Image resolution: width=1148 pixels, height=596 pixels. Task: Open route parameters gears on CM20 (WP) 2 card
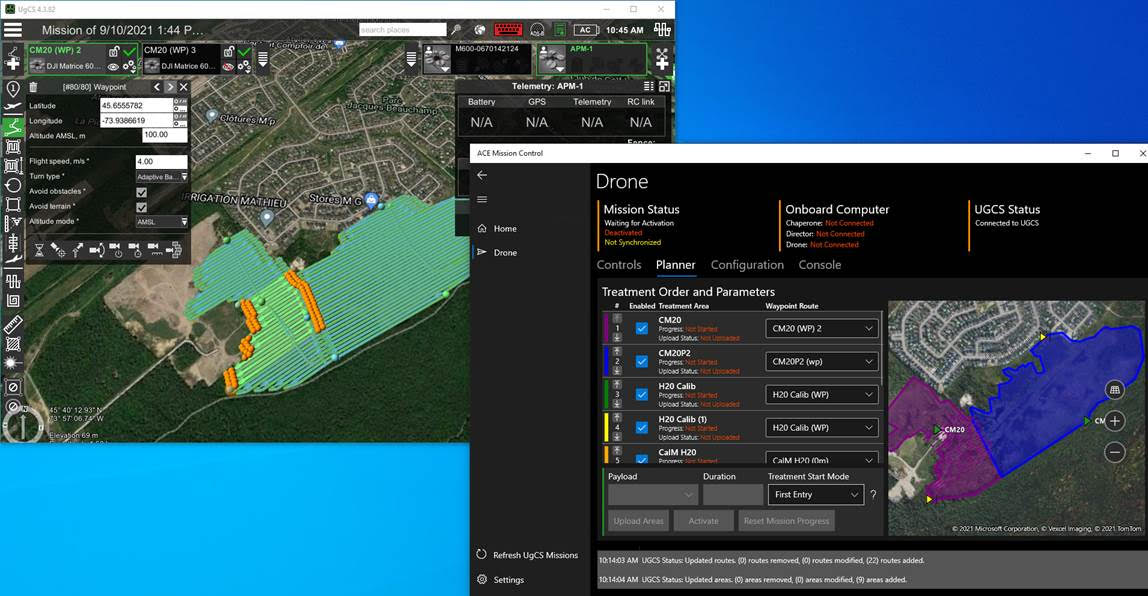click(x=129, y=67)
